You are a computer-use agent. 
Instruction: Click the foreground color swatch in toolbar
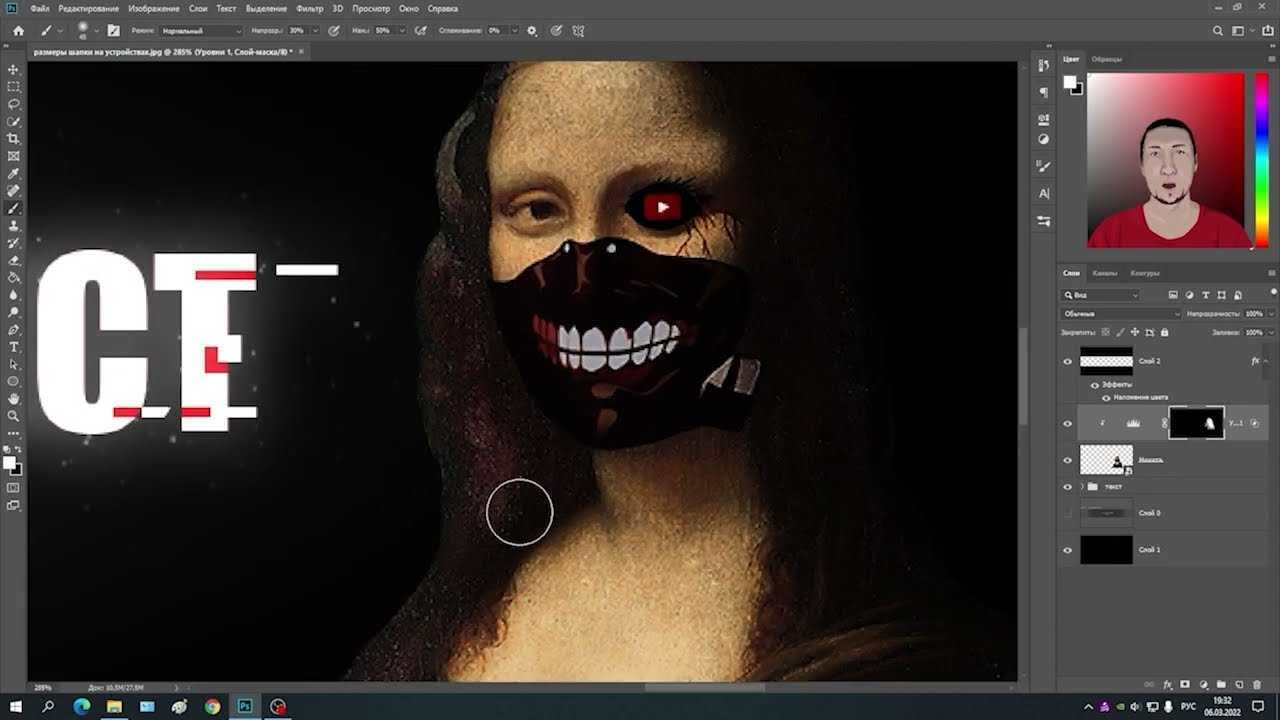coord(10,463)
